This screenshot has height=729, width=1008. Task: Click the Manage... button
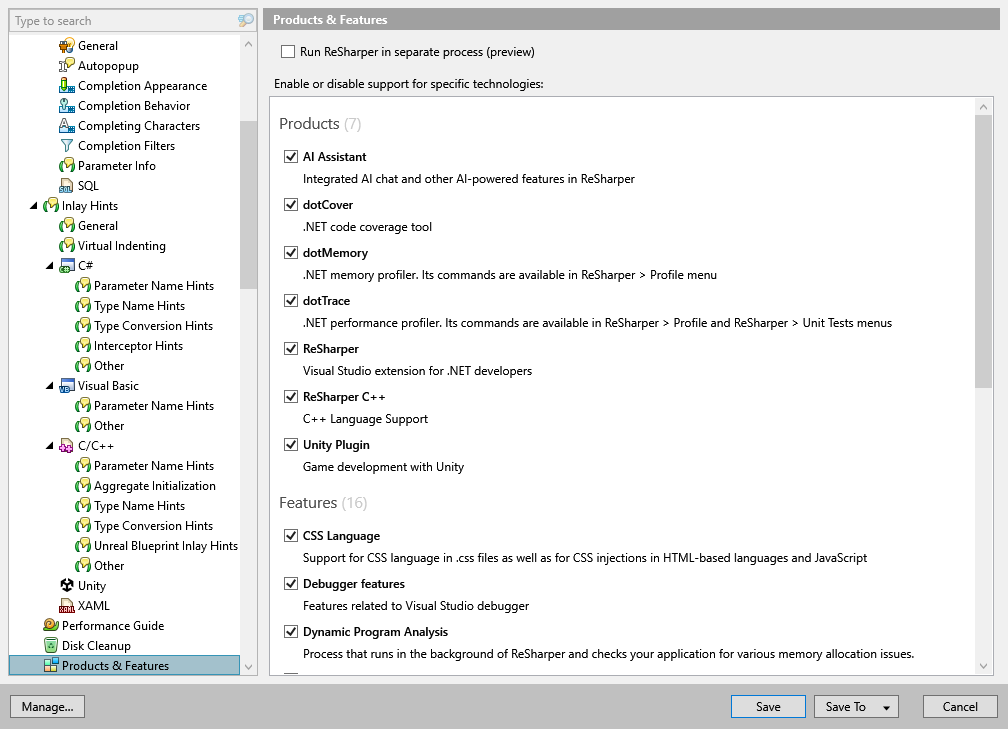(47, 706)
